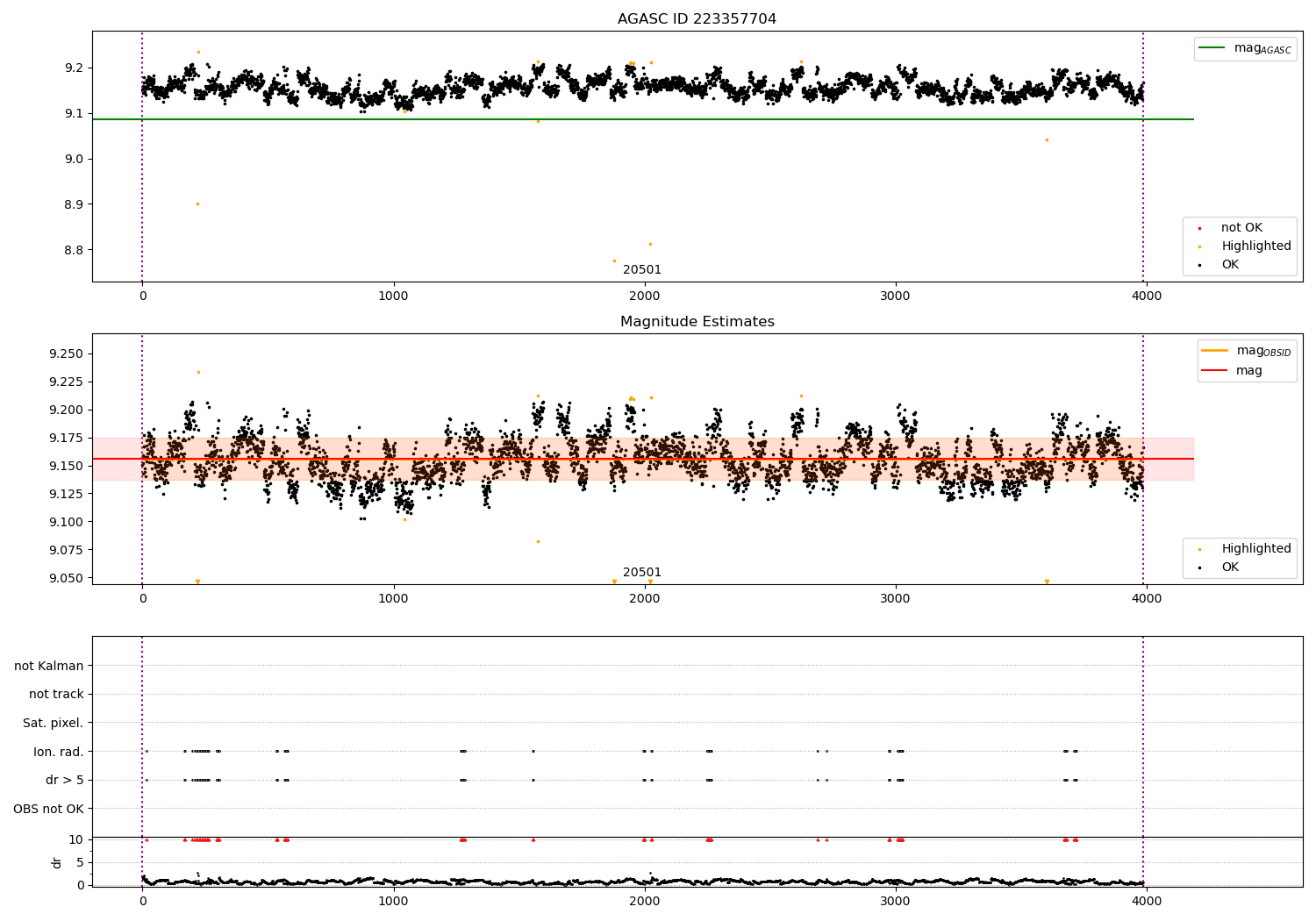Click the 'not track' row label
This screenshot has height=921, width=1316.
pos(56,695)
